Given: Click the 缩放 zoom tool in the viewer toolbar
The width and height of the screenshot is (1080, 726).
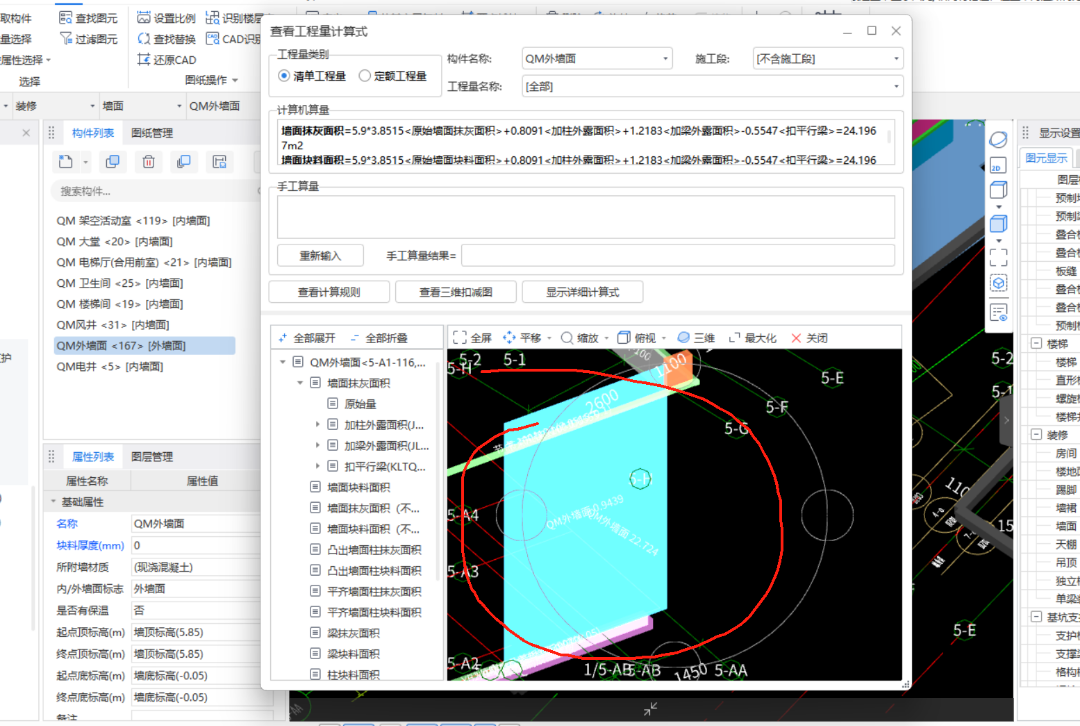Looking at the screenshot, I should coord(579,338).
